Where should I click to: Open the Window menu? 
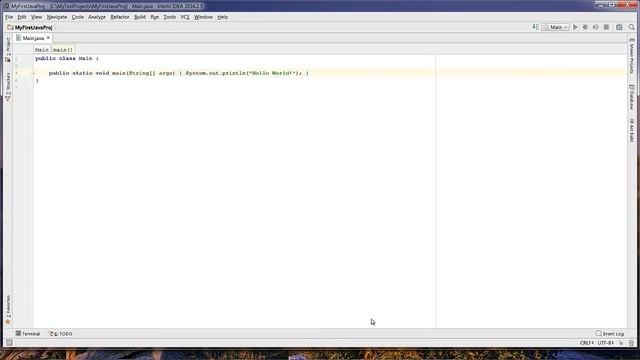pyautogui.click(x=203, y=17)
